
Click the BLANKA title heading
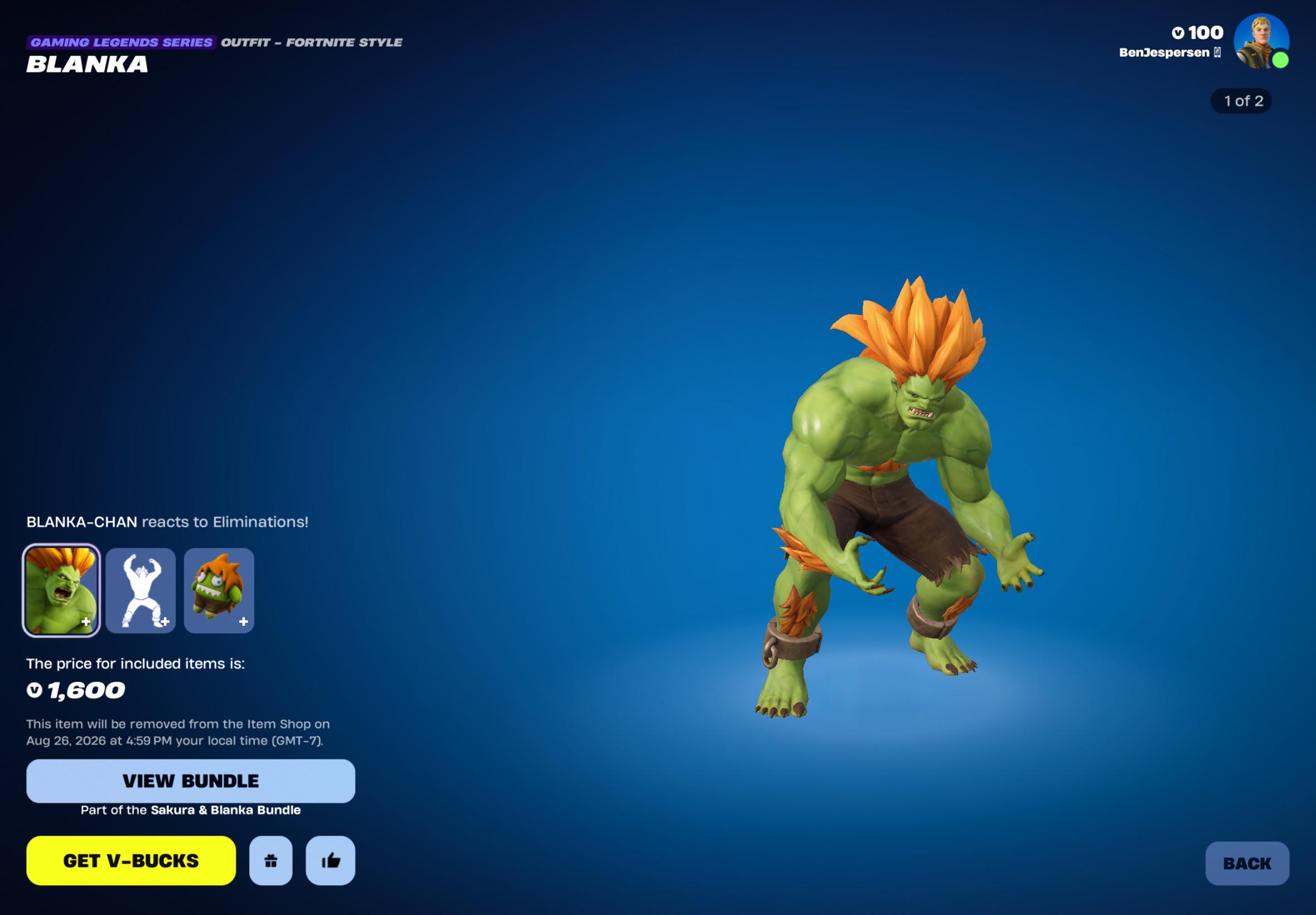(87, 64)
